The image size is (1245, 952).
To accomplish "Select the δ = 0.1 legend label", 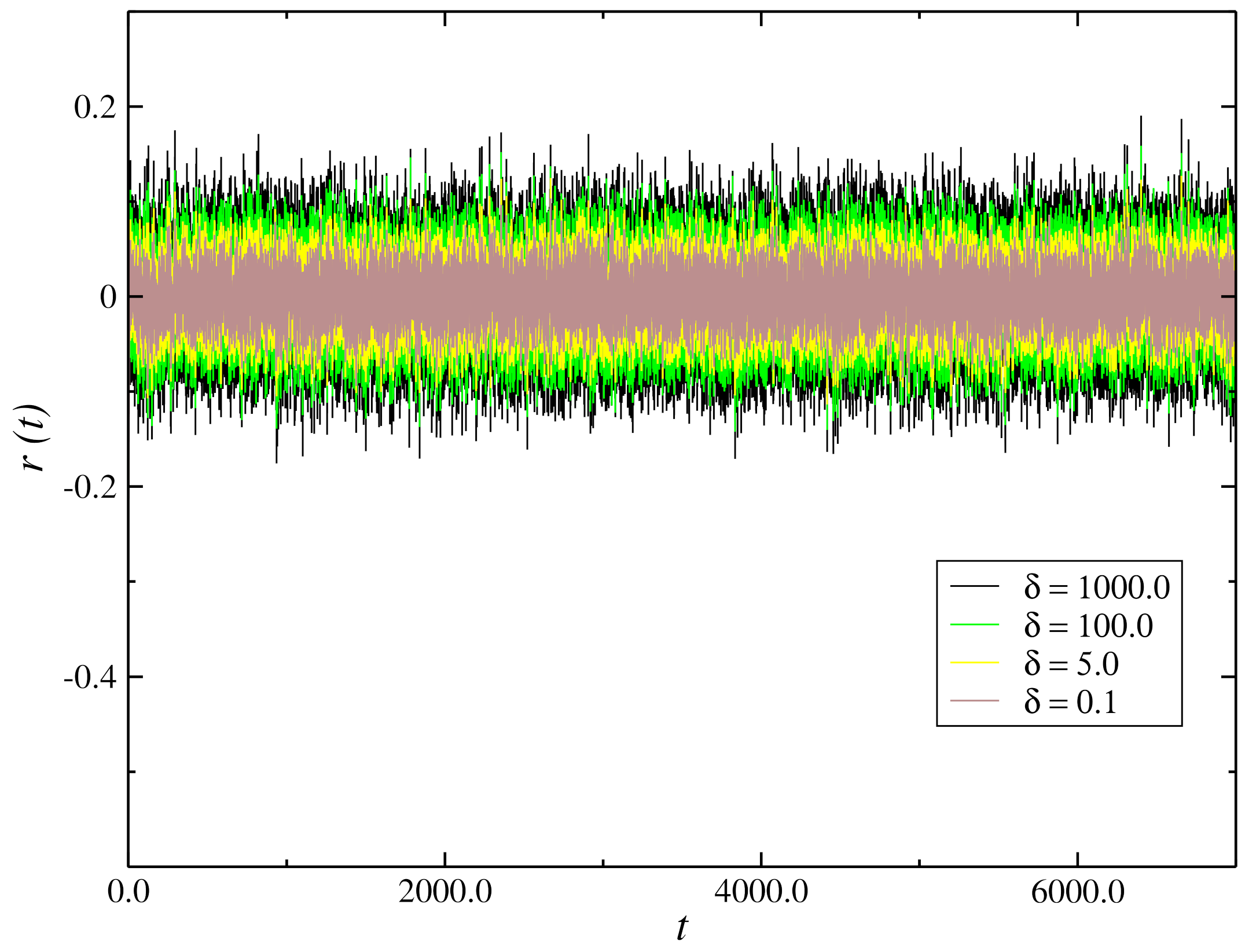I will point(1070,701).
